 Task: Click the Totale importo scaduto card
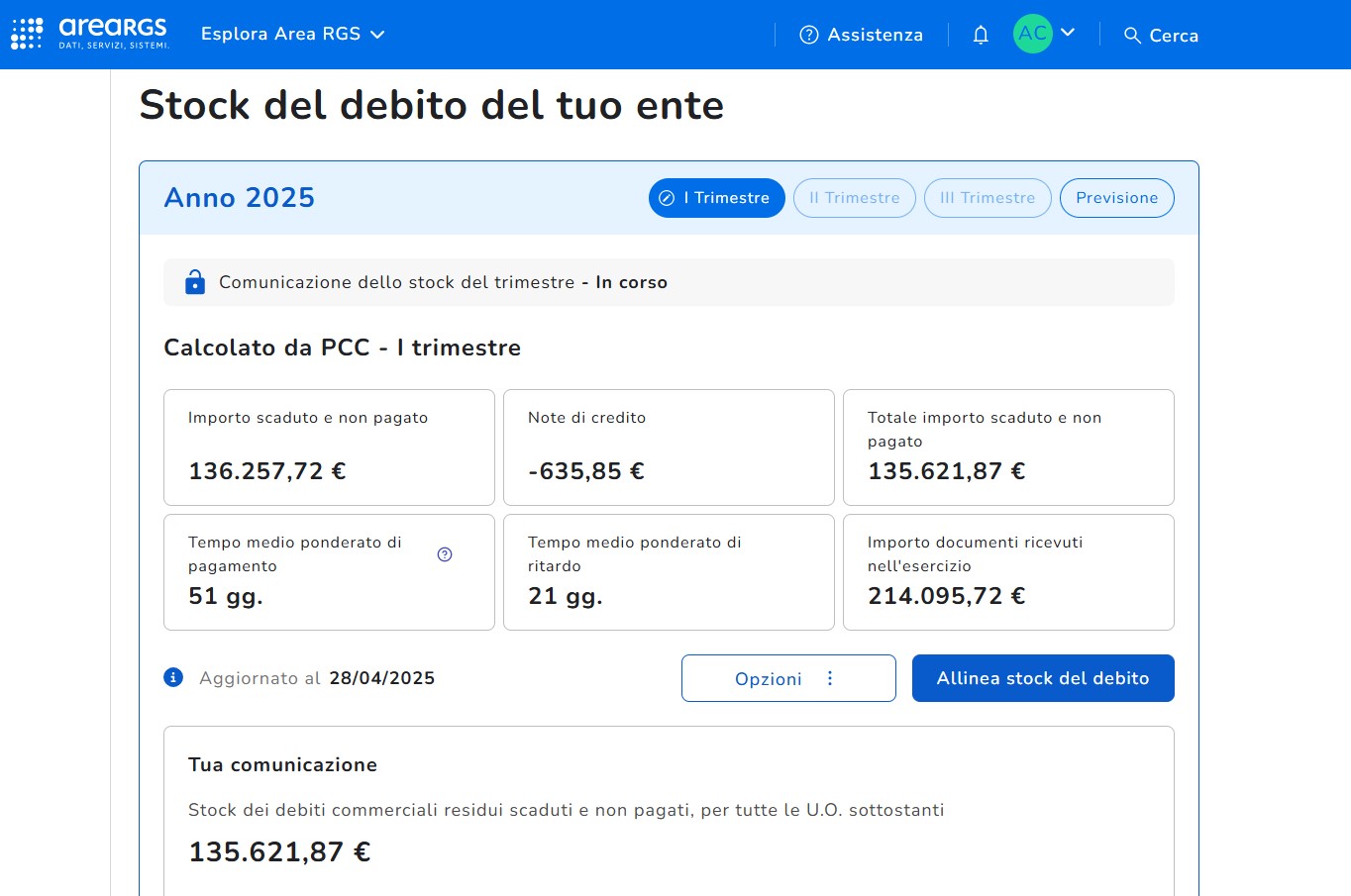click(1007, 448)
